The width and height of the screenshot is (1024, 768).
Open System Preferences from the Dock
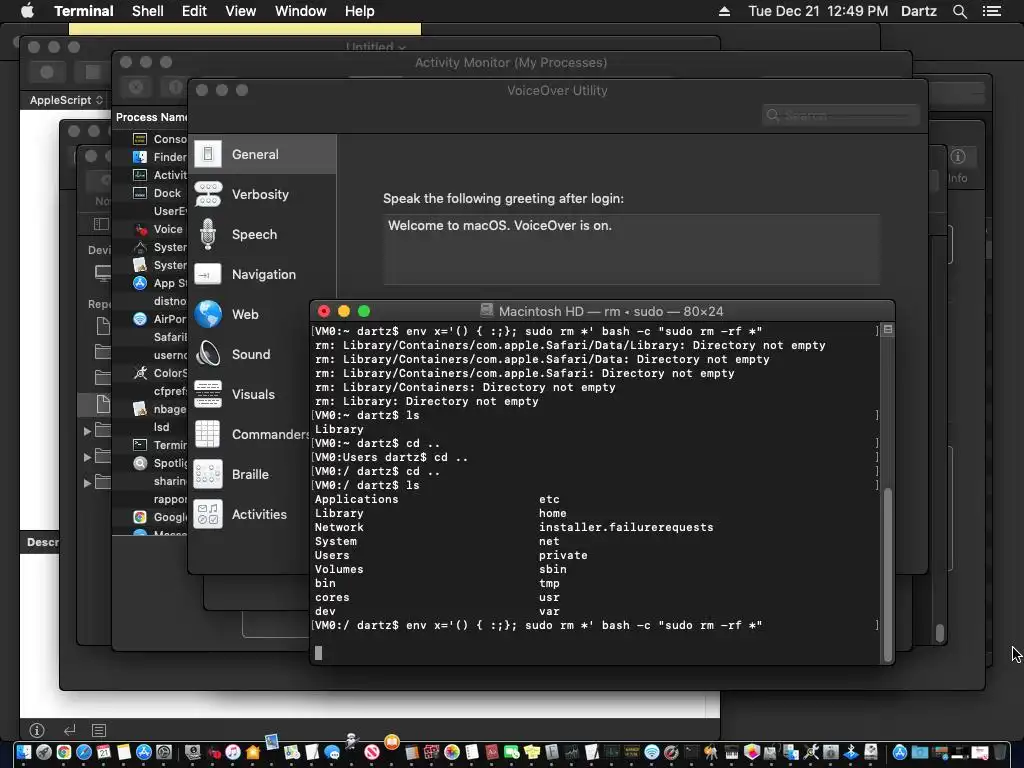[x=164, y=752]
